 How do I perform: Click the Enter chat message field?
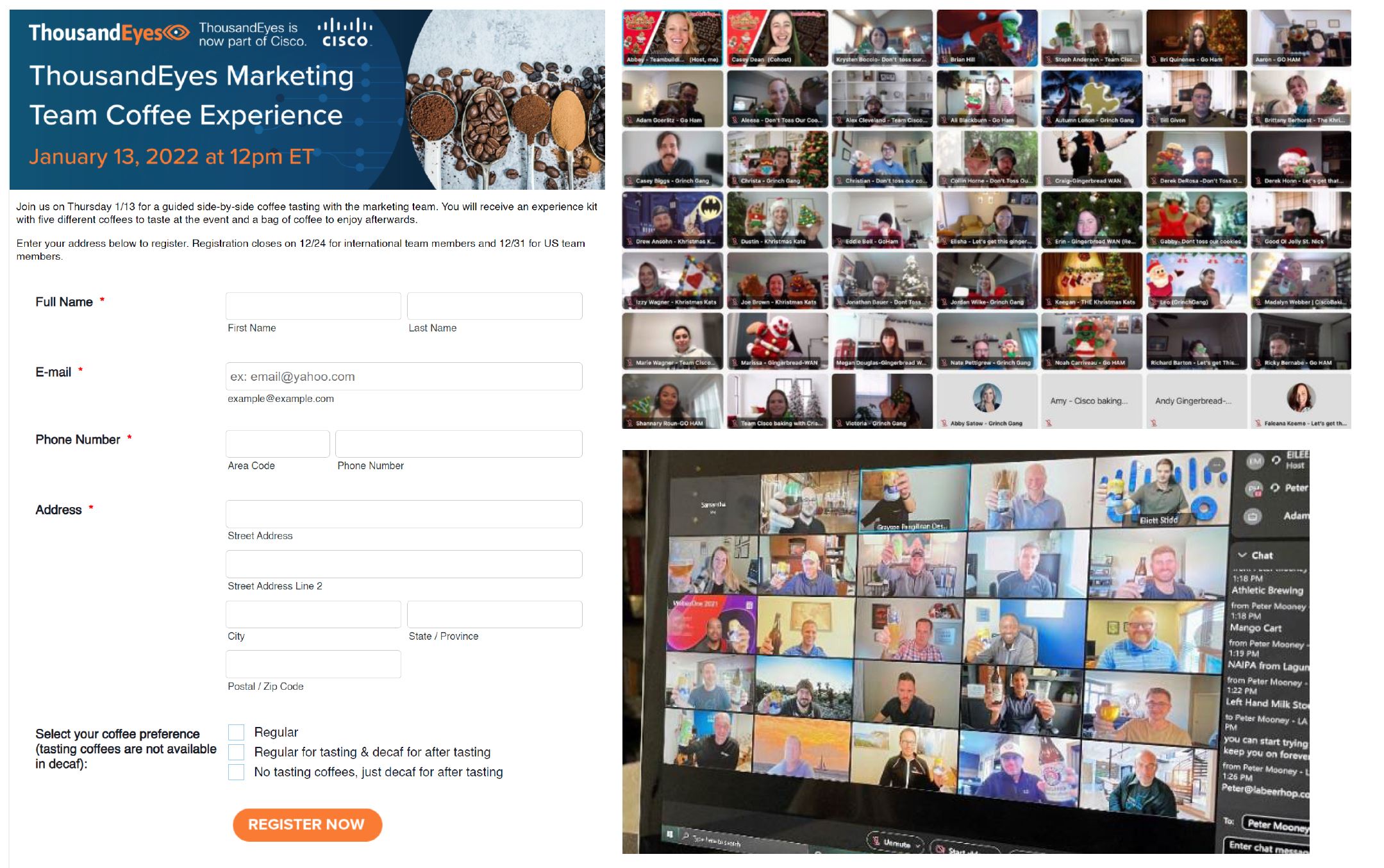[x=1266, y=847]
